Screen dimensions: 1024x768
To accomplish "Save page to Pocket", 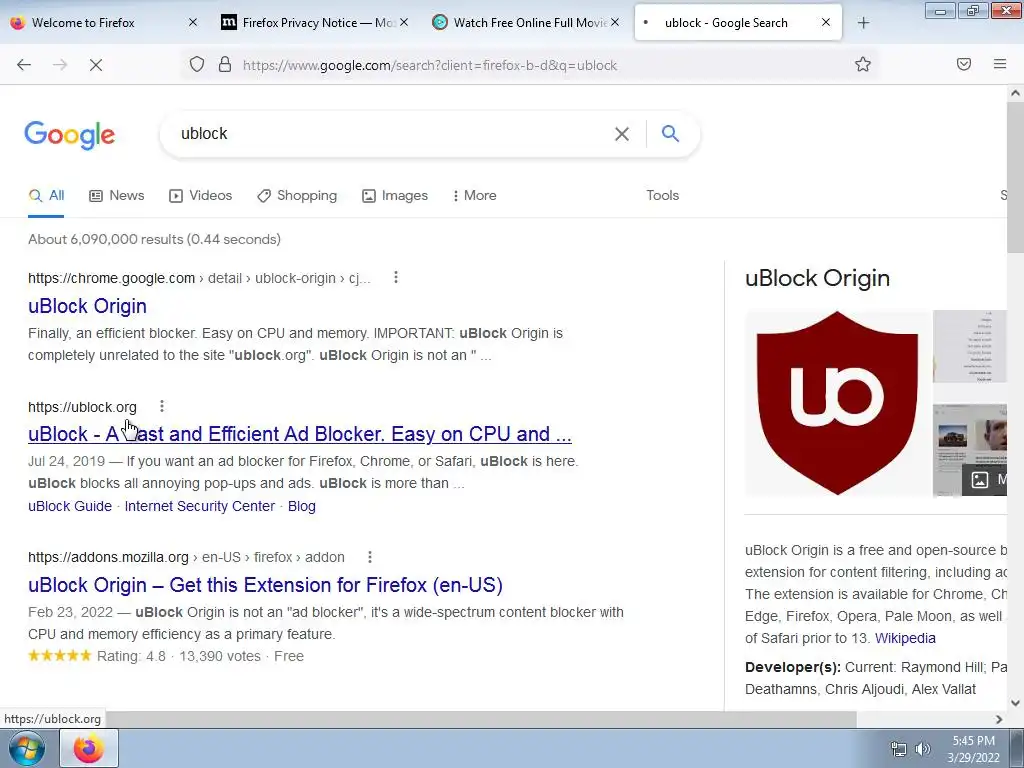I will (964, 64).
